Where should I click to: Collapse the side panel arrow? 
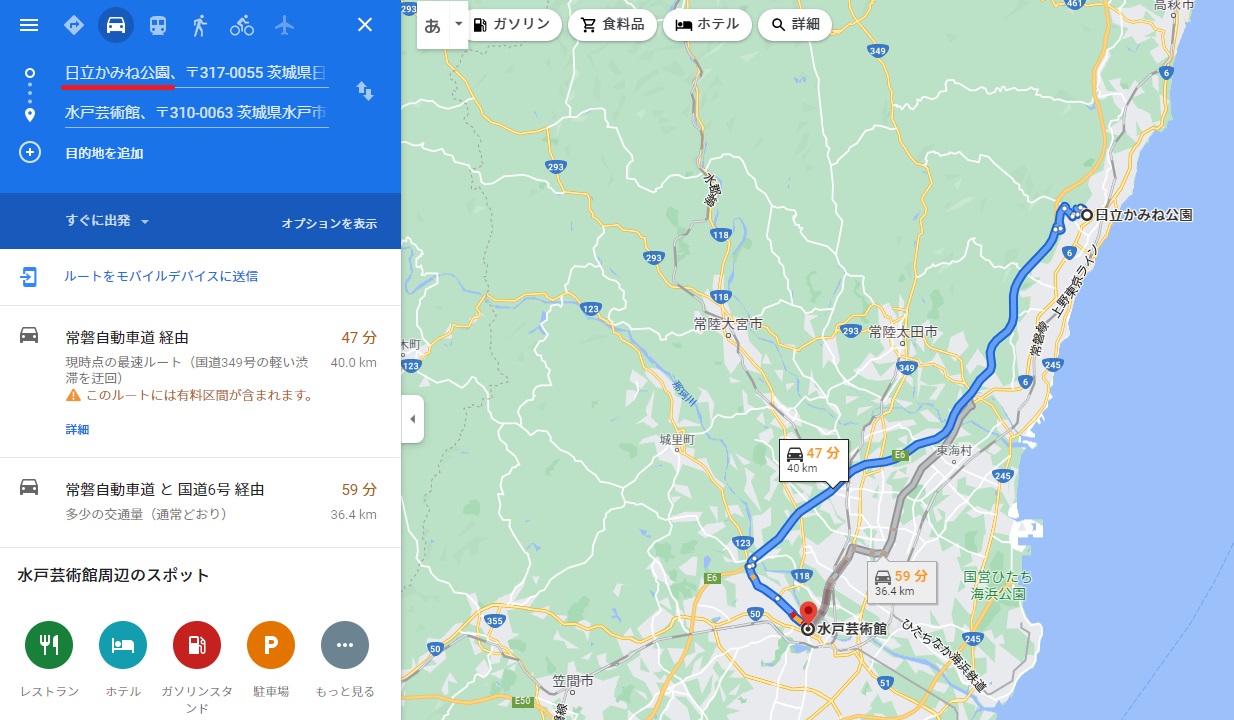click(413, 419)
